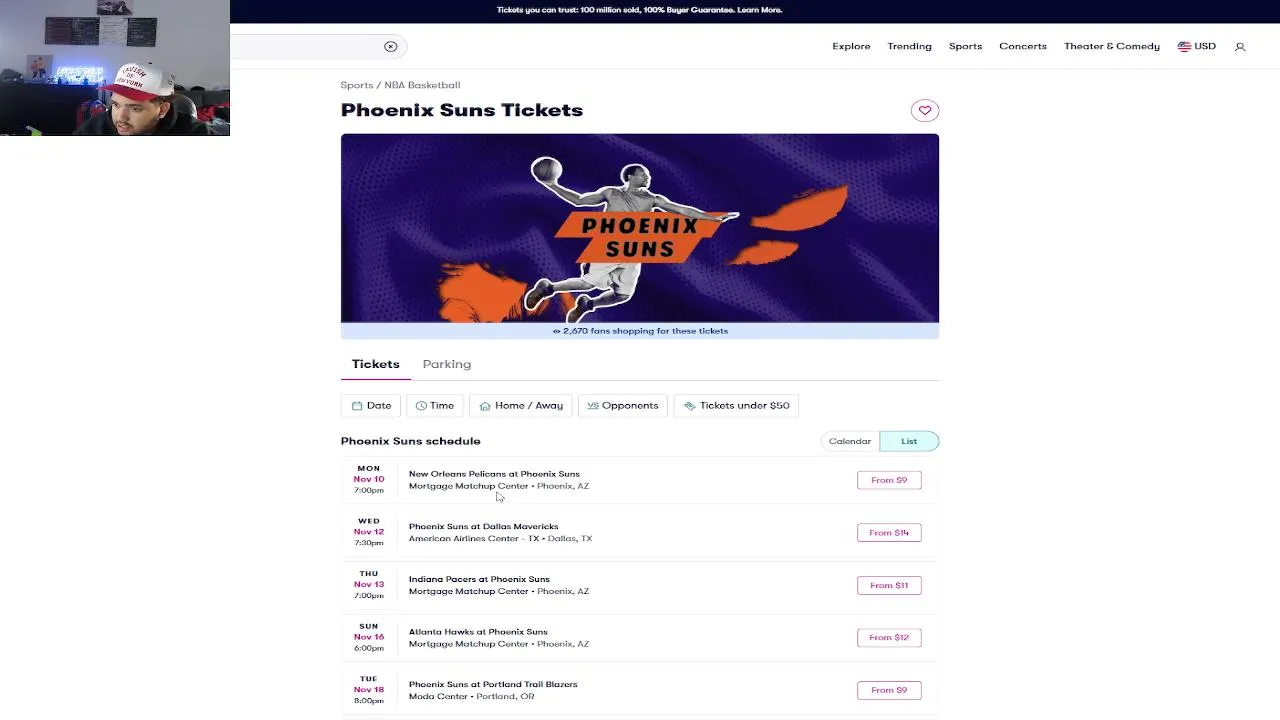Click the heart favorite icon for Phoenix Suns
Image resolution: width=1280 pixels, height=720 pixels.
coord(925,111)
